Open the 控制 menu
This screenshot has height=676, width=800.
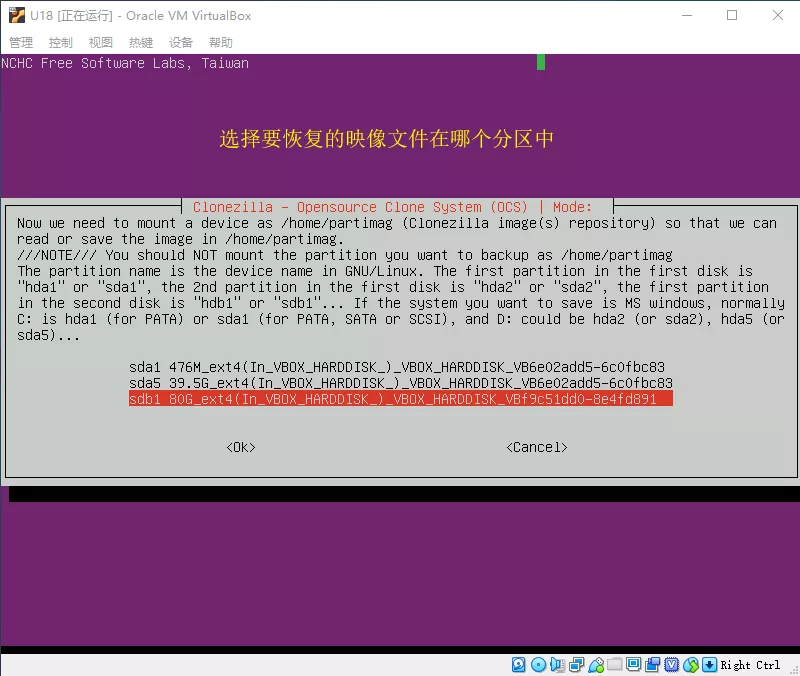[61, 42]
